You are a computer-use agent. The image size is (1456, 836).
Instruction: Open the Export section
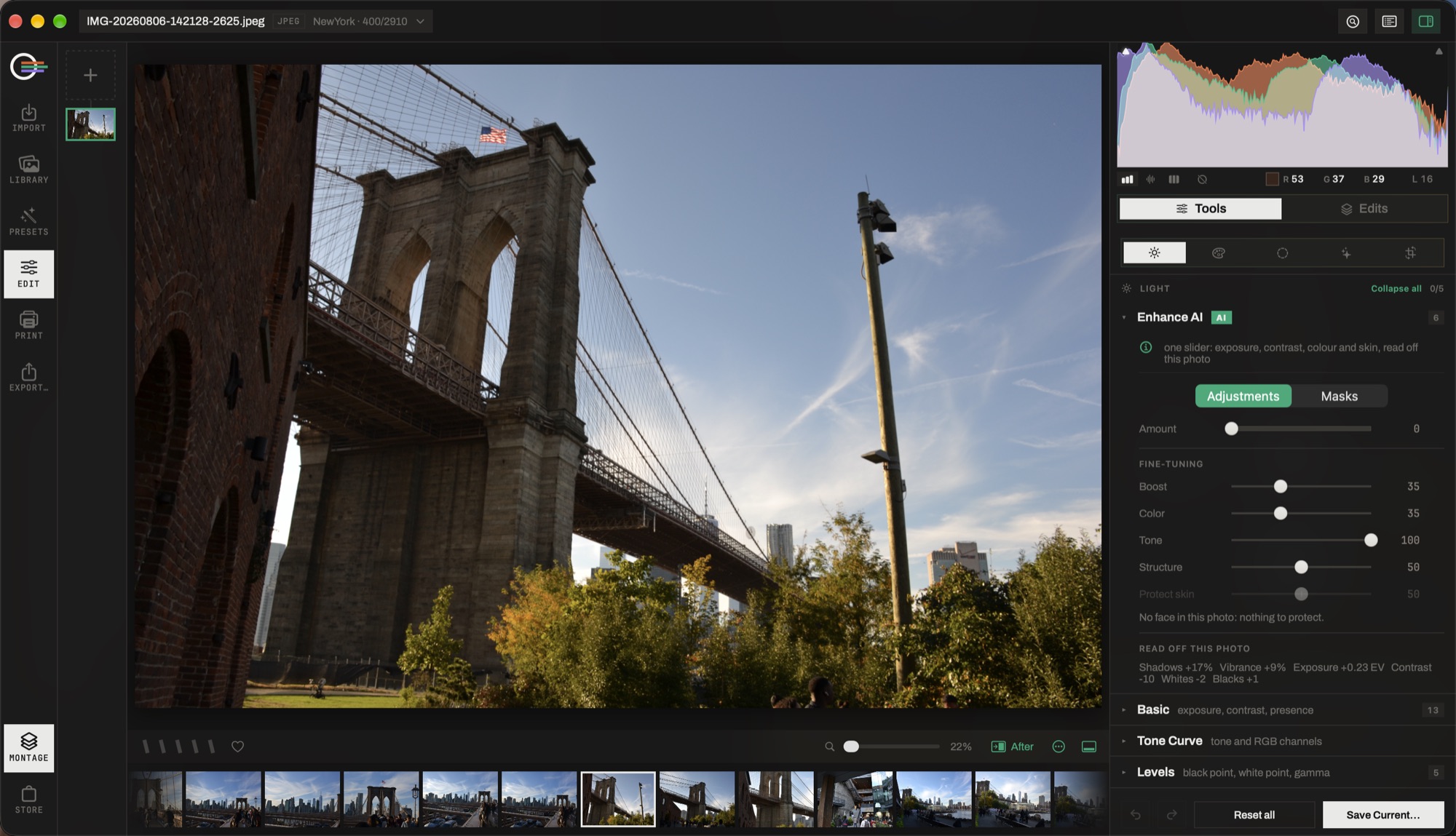click(29, 378)
